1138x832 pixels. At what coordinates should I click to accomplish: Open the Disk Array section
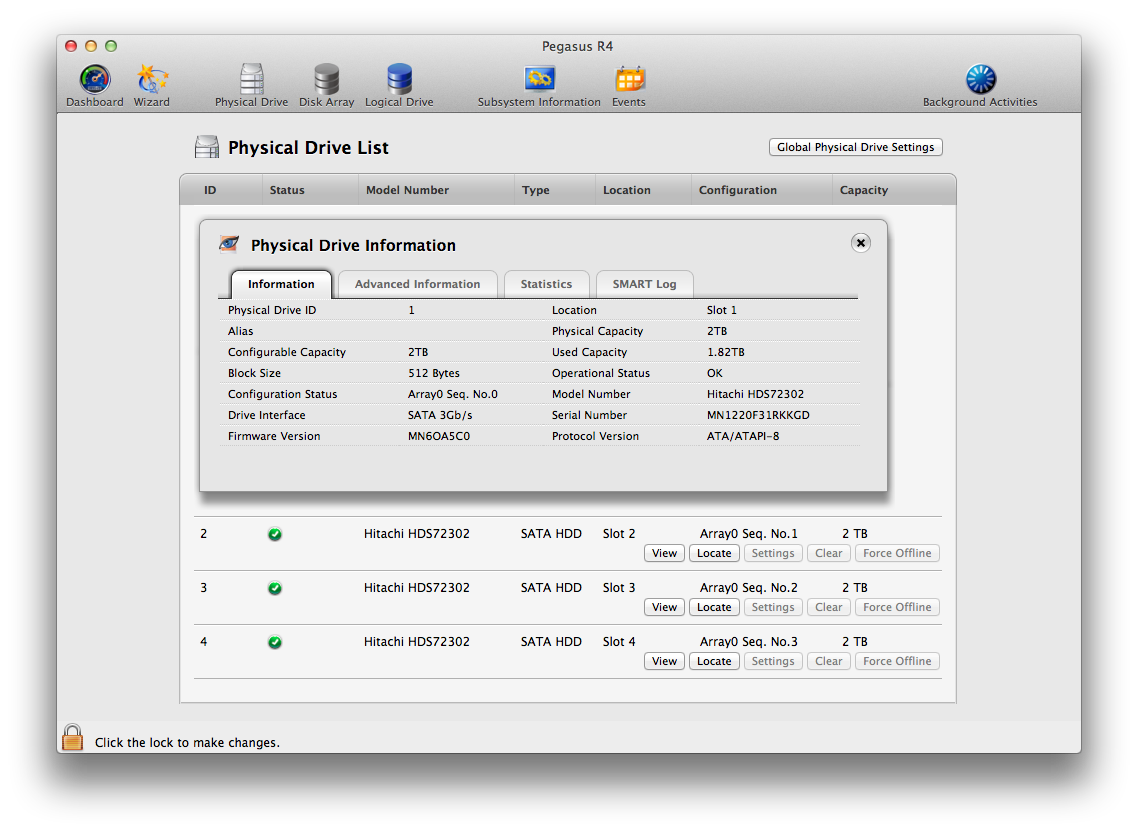tap(326, 84)
